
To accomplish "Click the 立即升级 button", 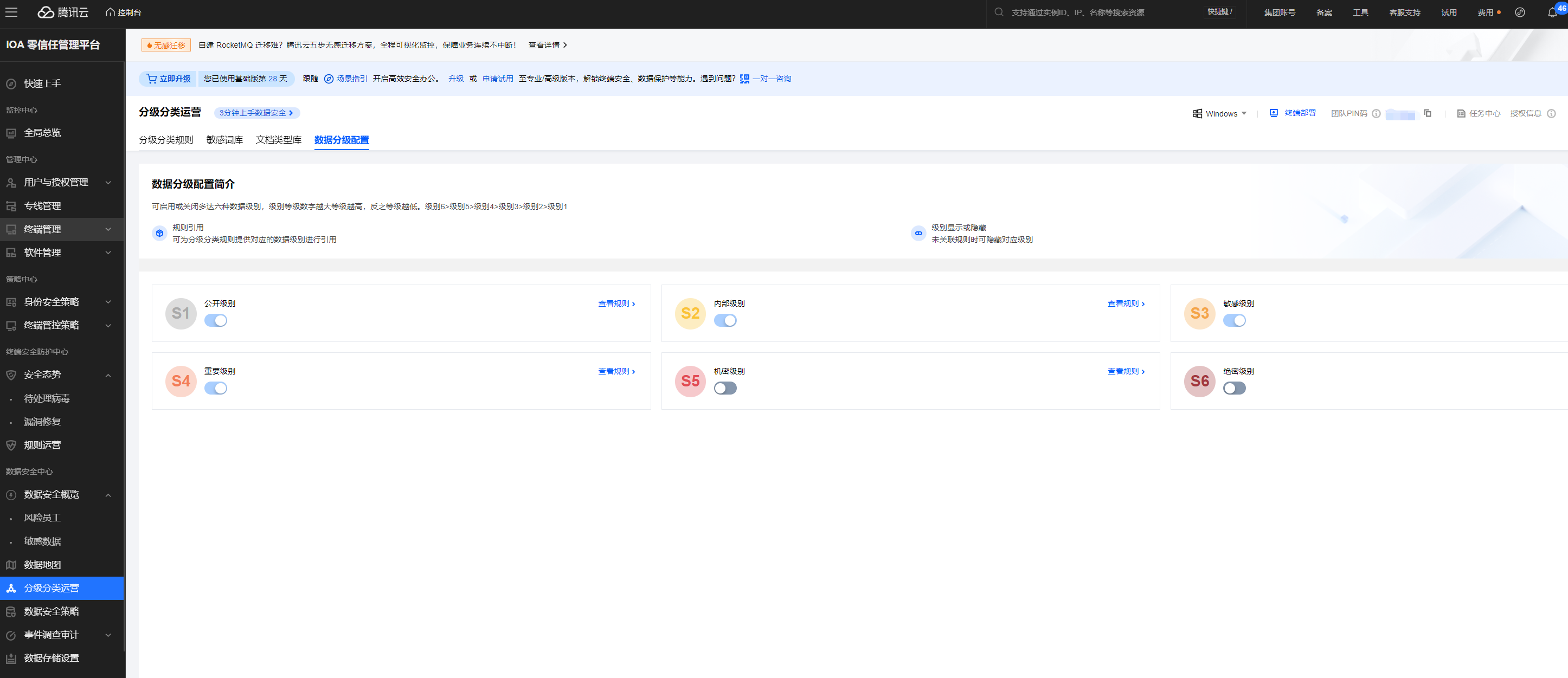I will pos(169,79).
